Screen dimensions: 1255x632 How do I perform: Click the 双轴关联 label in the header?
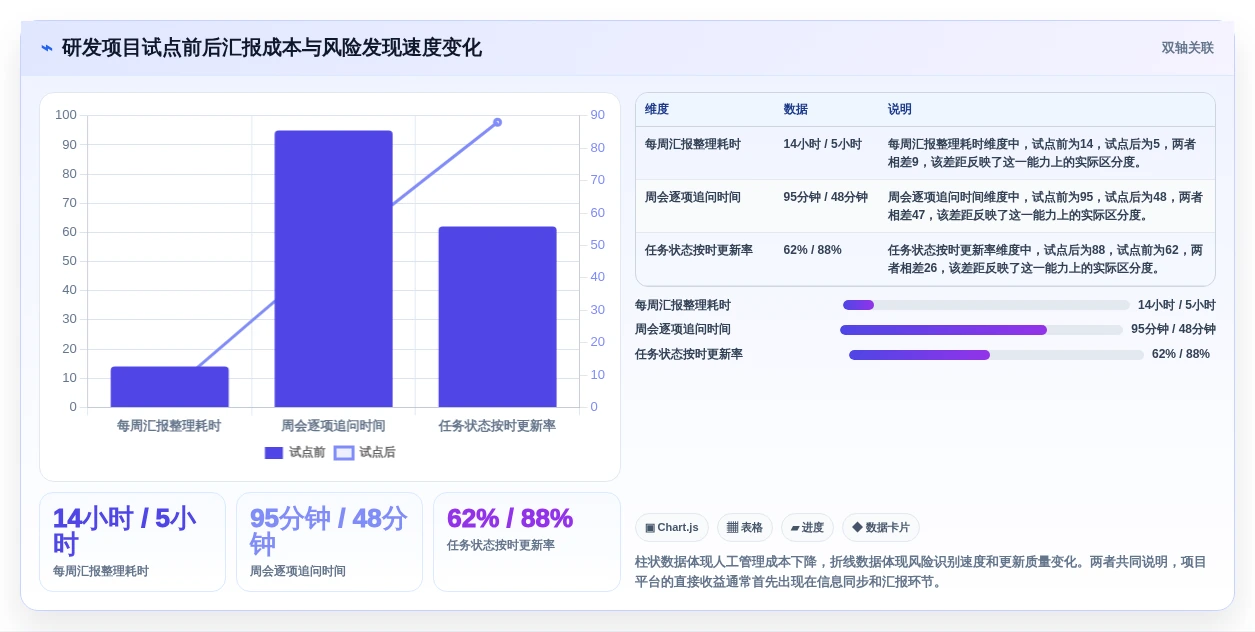1187,48
